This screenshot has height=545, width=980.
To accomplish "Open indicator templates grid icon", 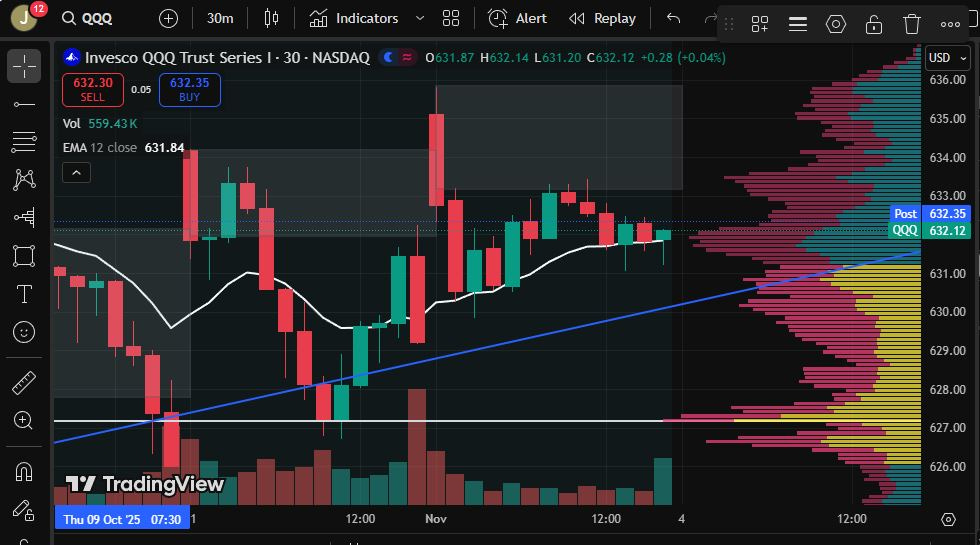I will pos(451,19).
